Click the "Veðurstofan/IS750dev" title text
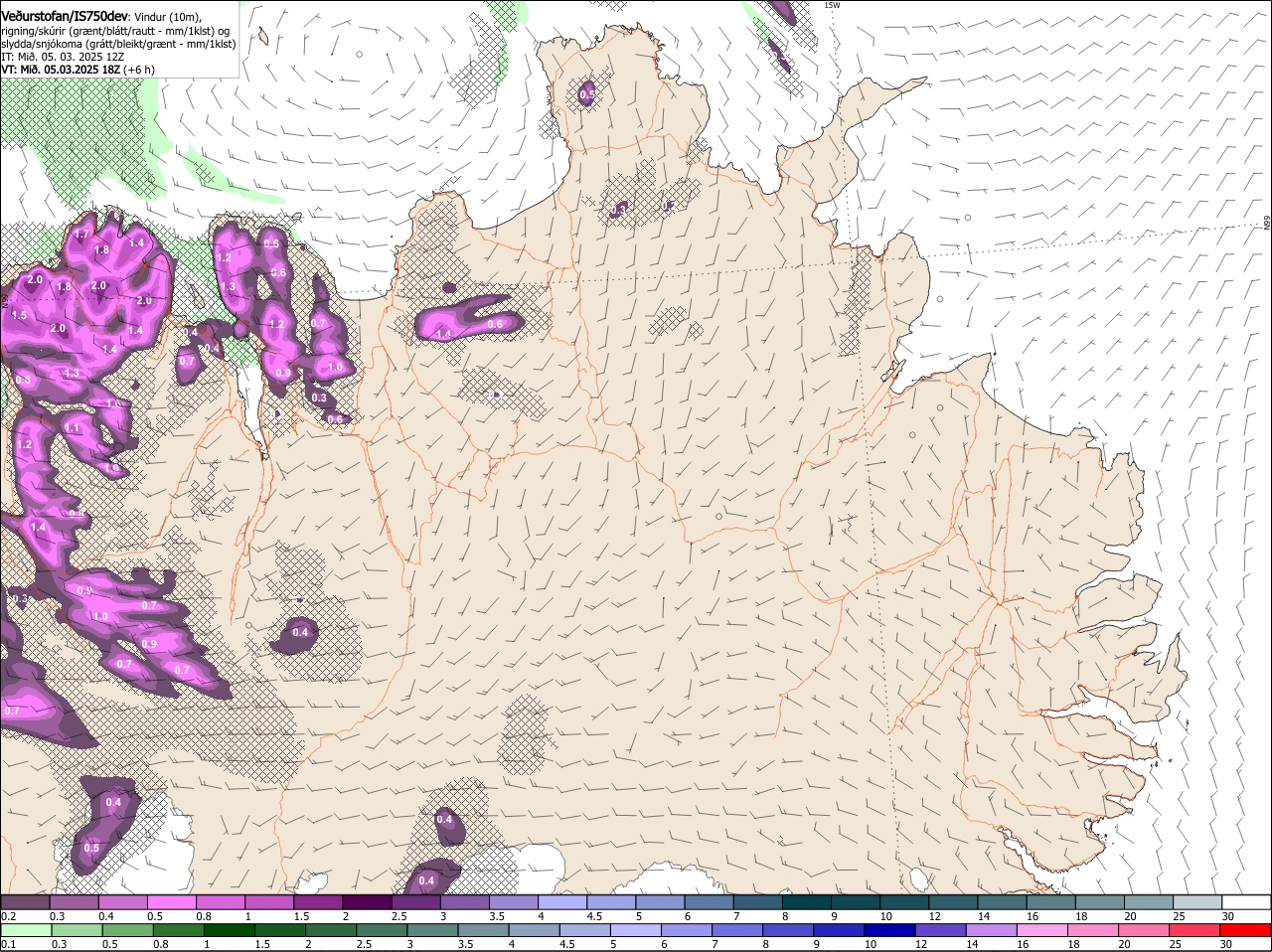 (65, 15)
